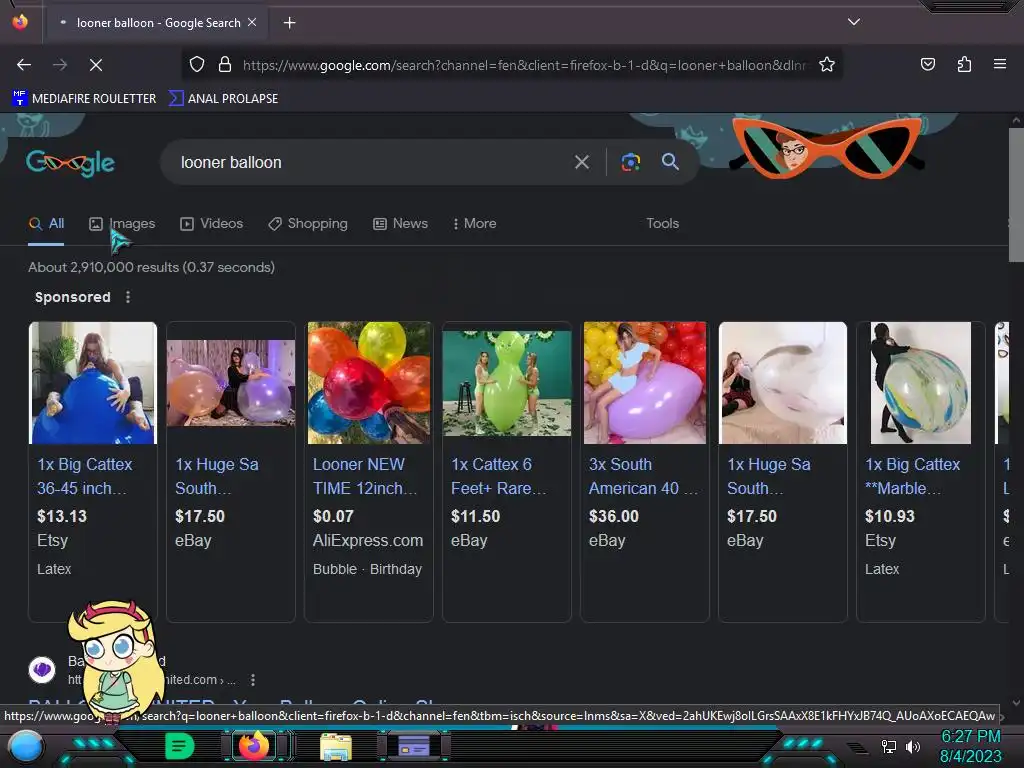Switch to the Shopping results tab
This screenshot has width=1024, height=768.
pyautogui.click(x=308, y=223)
